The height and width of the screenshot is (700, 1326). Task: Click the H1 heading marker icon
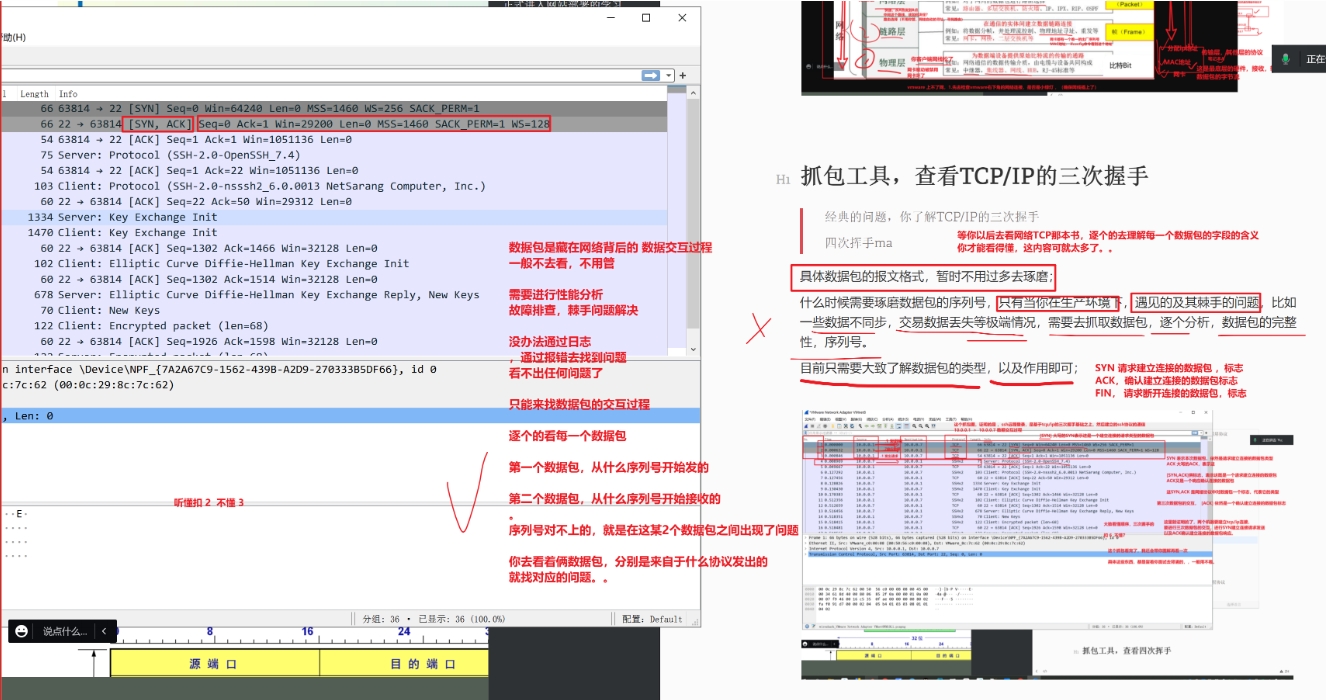coord(783,179)
